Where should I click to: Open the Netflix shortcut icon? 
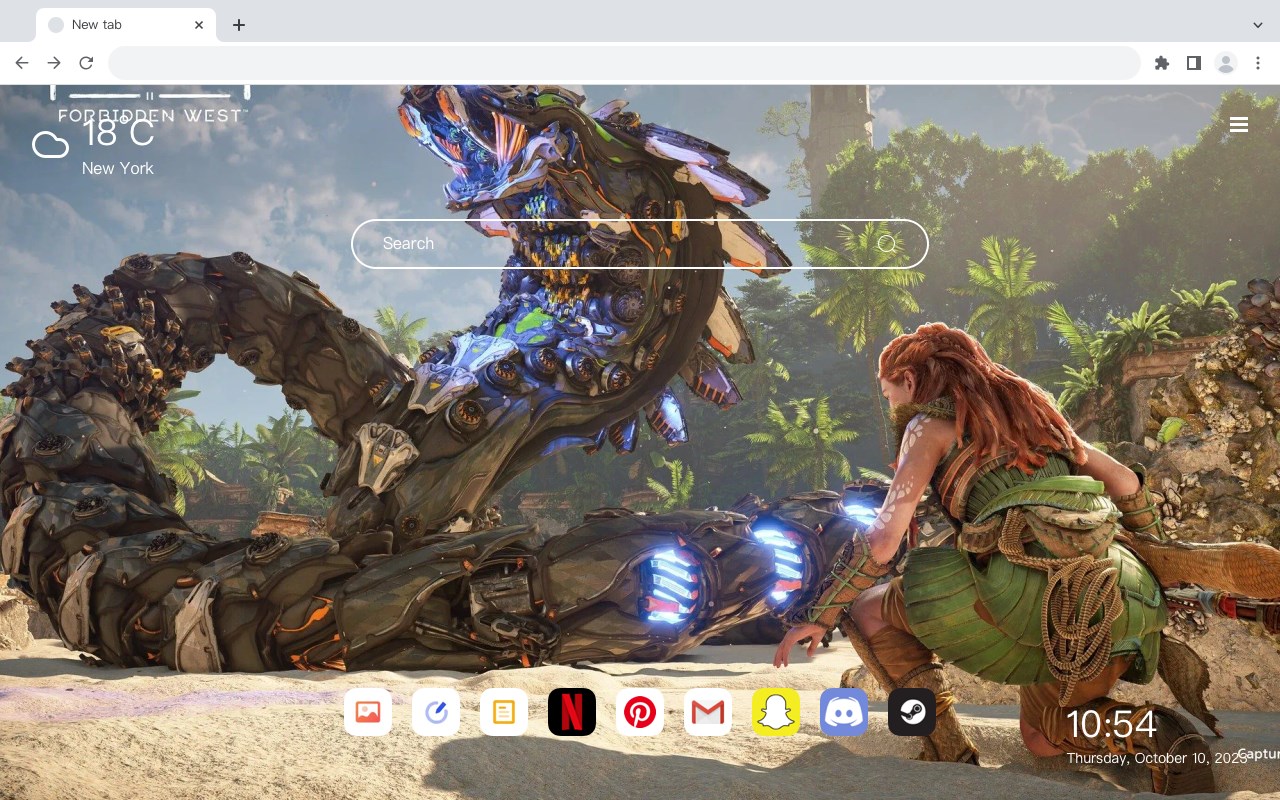tap(572, 712)
